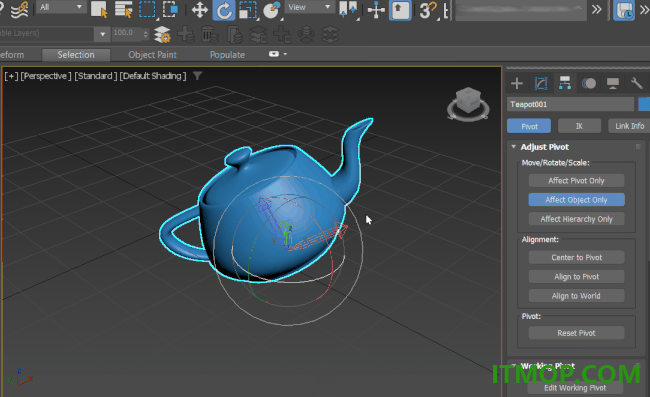650x397 pixels.
Task: Click the Use Pivot Point Center icon
Action: click(348, 10)
